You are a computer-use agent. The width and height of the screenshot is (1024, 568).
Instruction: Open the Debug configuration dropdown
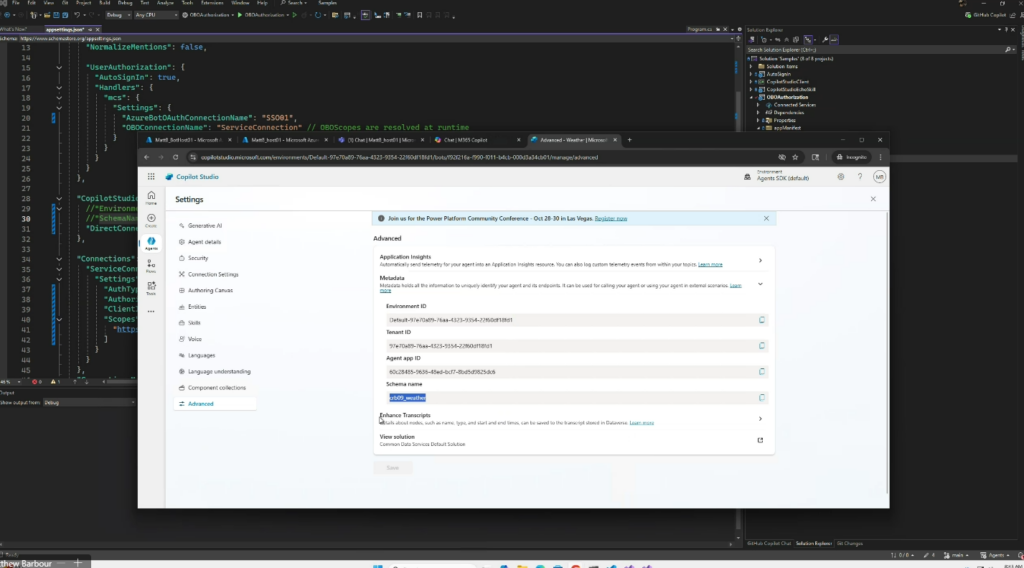click(x=118, y=15)
